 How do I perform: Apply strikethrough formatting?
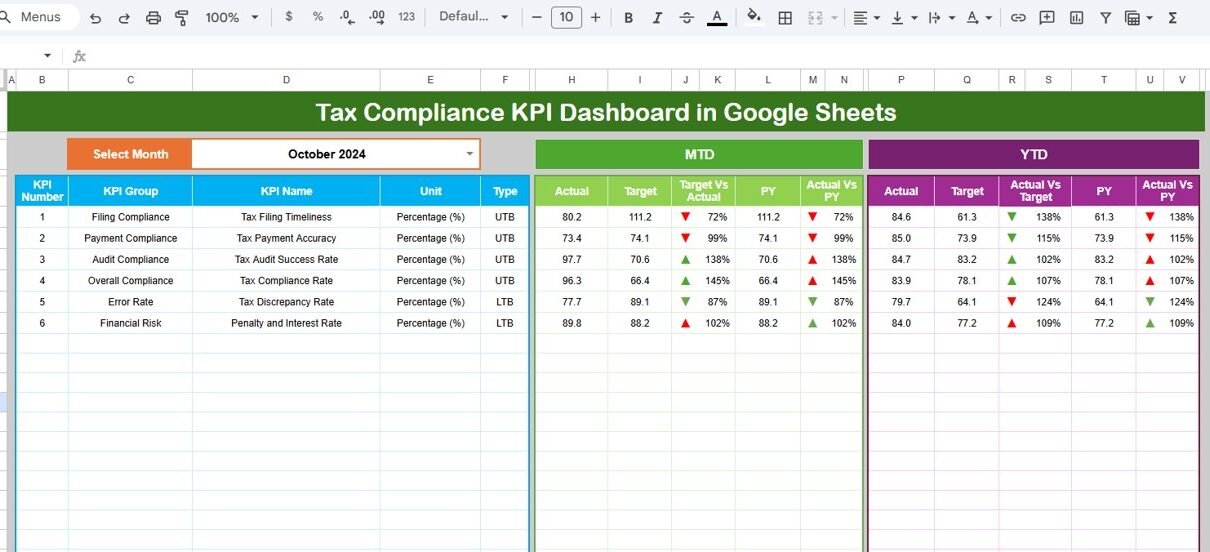point(686,18)
